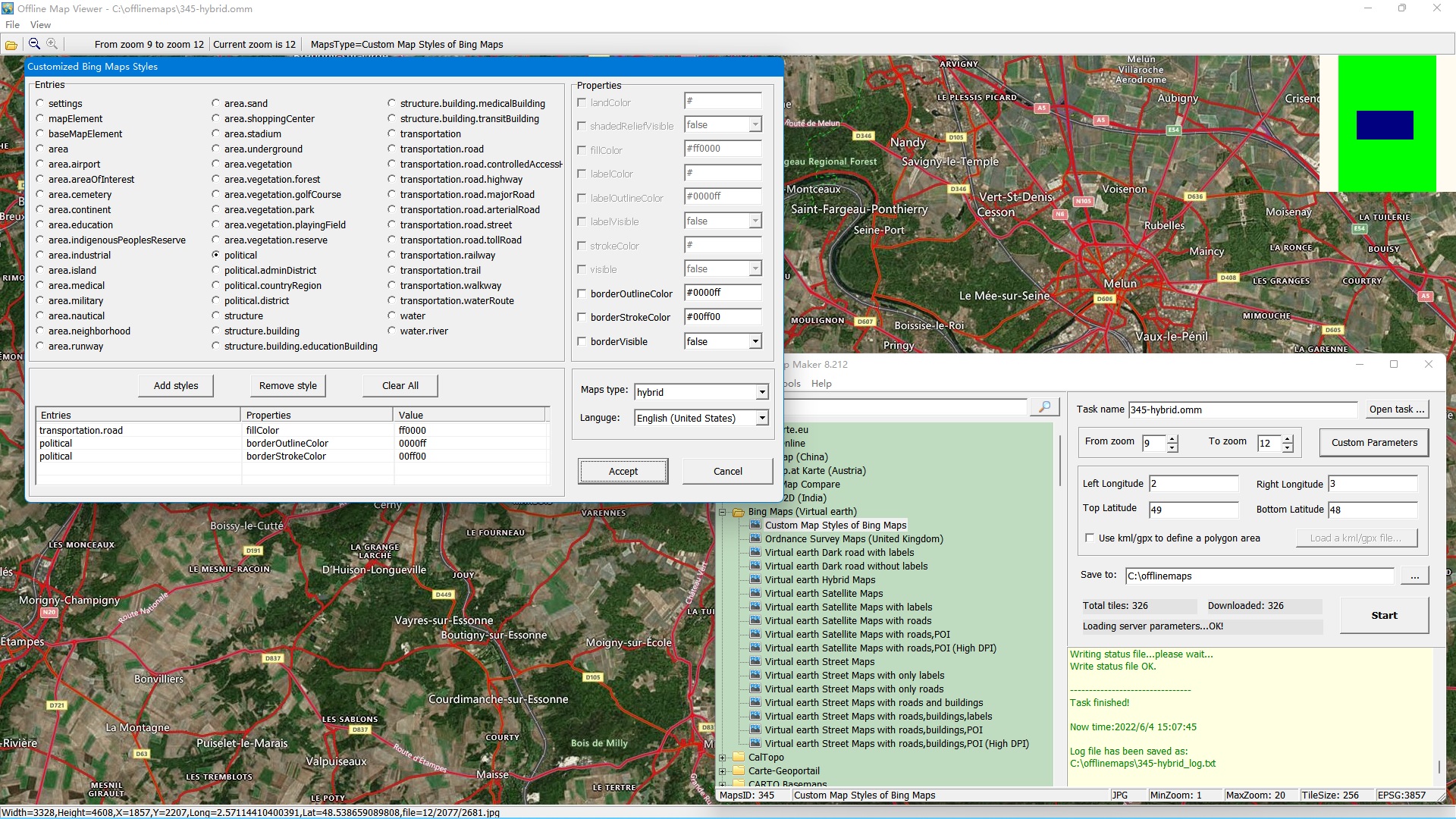Open the View menu of Offline Map Viewer
Image resolution: width=1456 pixels, height=819 pixels.
click(40, 24)
